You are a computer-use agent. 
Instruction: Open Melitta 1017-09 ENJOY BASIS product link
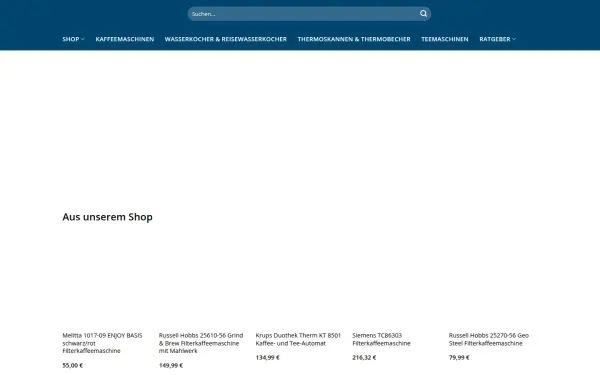(102, 343)
